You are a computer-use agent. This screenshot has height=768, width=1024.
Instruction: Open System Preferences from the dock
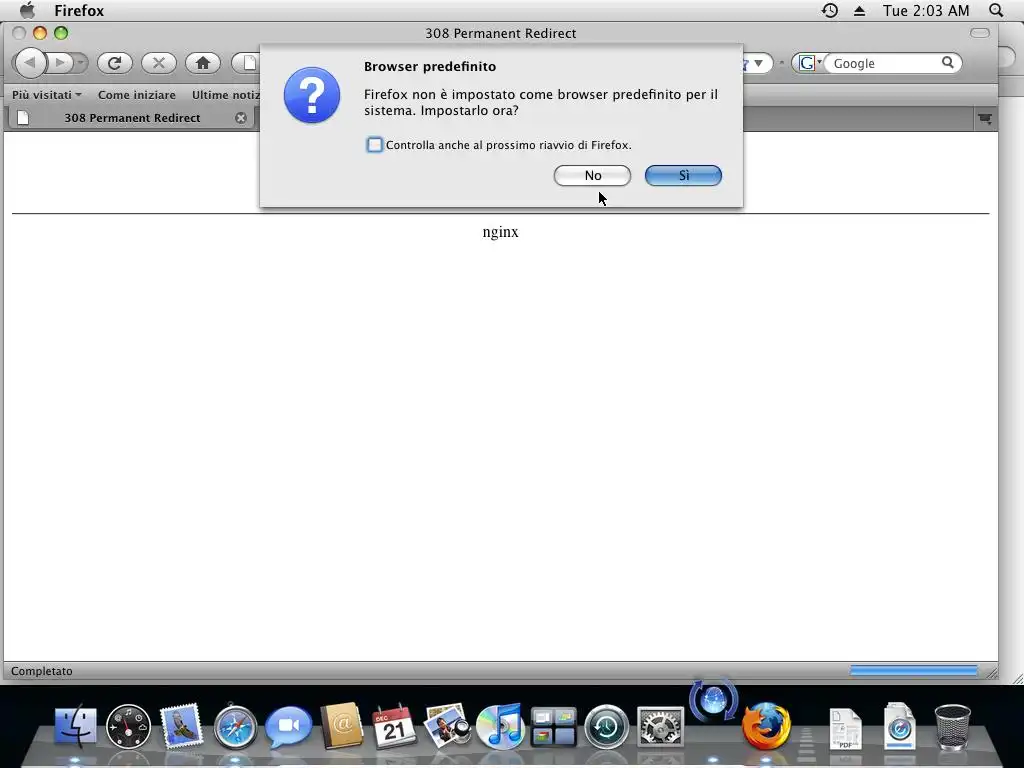point(660,726)
